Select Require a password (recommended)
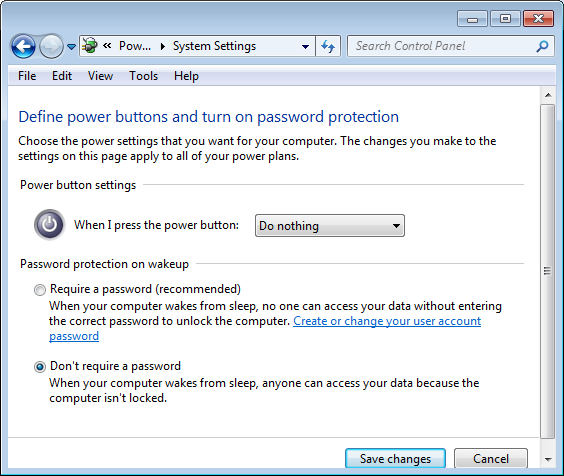 (x=40, y=290)
